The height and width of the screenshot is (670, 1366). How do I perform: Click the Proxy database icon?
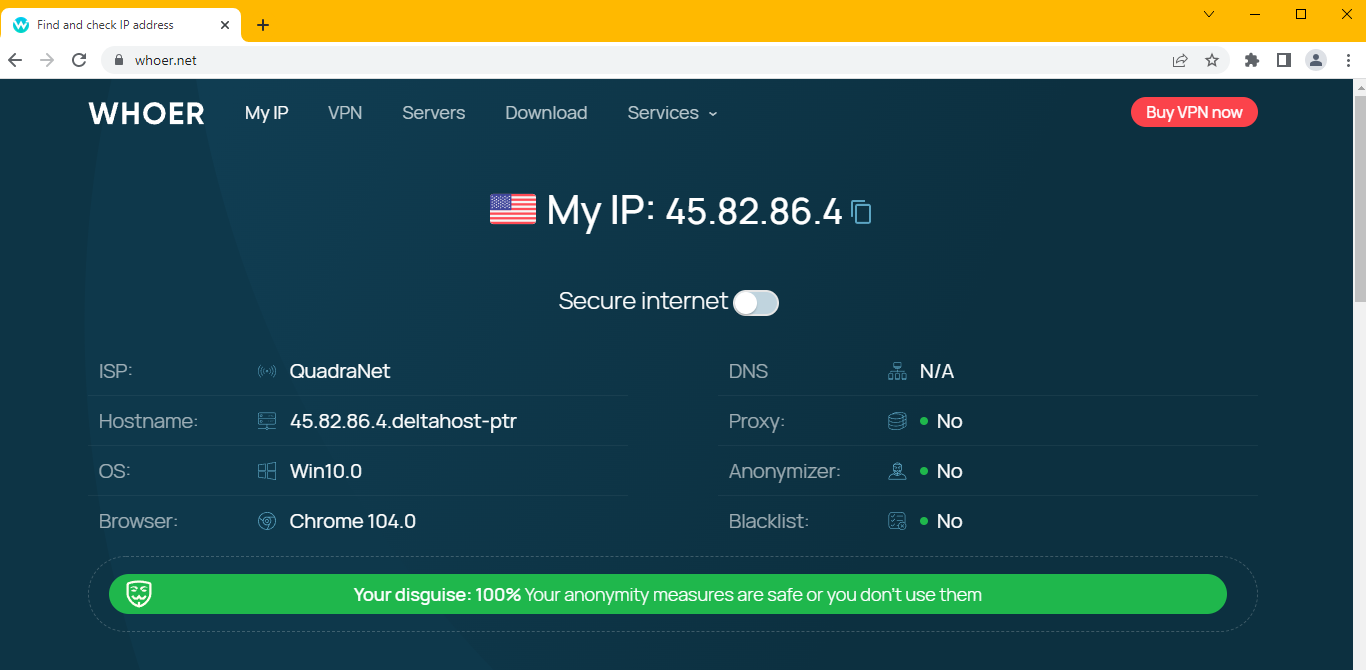[897, 422]
